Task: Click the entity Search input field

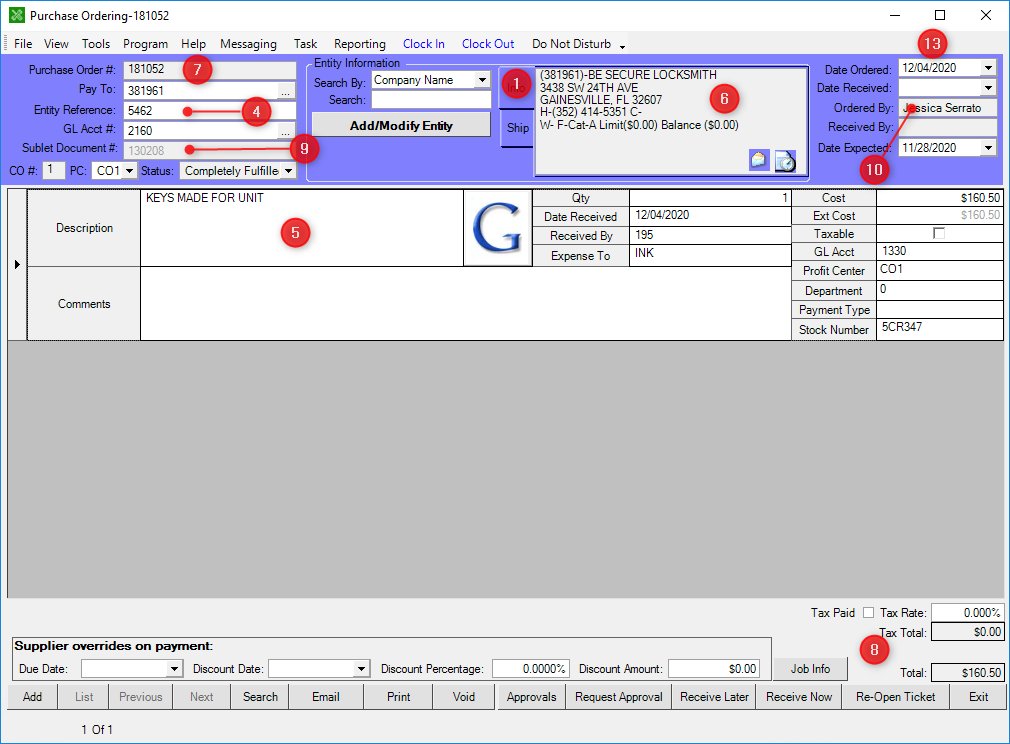Action: [431, 100]
